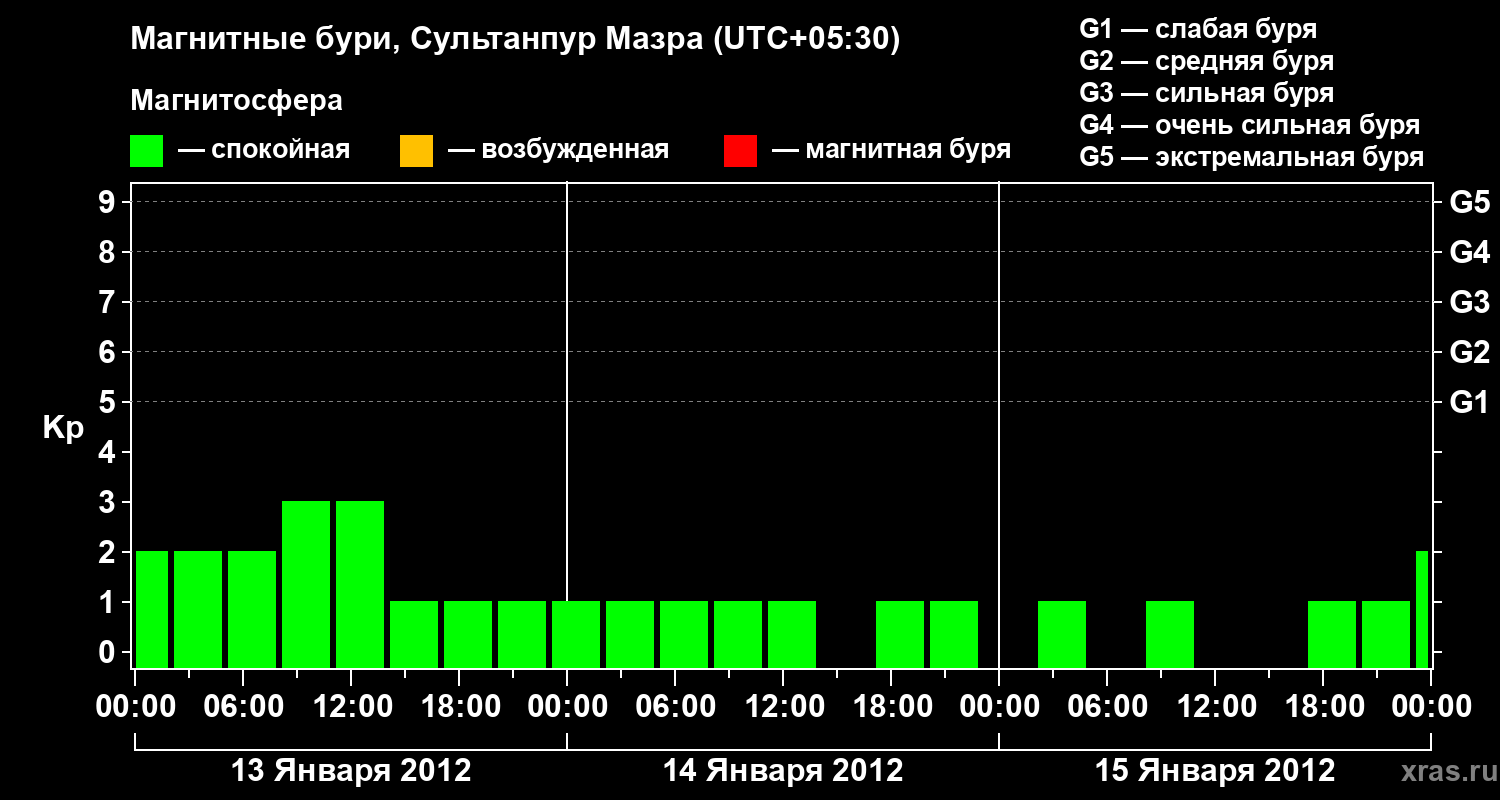Click the right-axis 'G2' level label
1500x800 pixels.
[1469, 353]
